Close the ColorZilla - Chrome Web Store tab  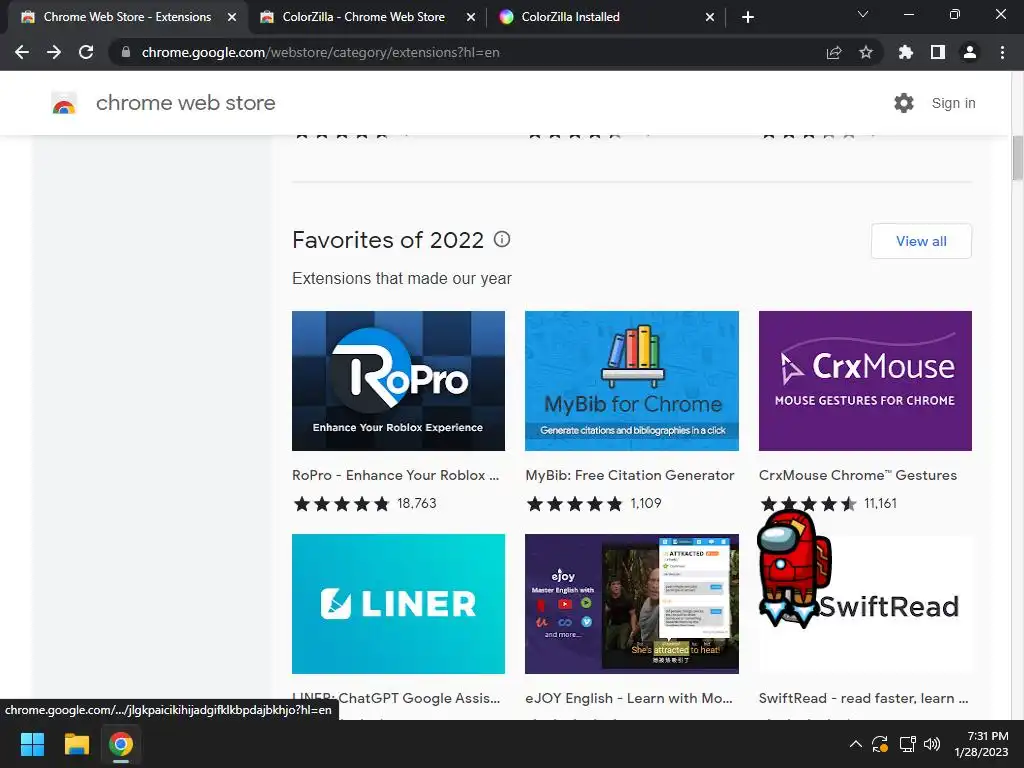pyautogui.click(x=471, y=17)
